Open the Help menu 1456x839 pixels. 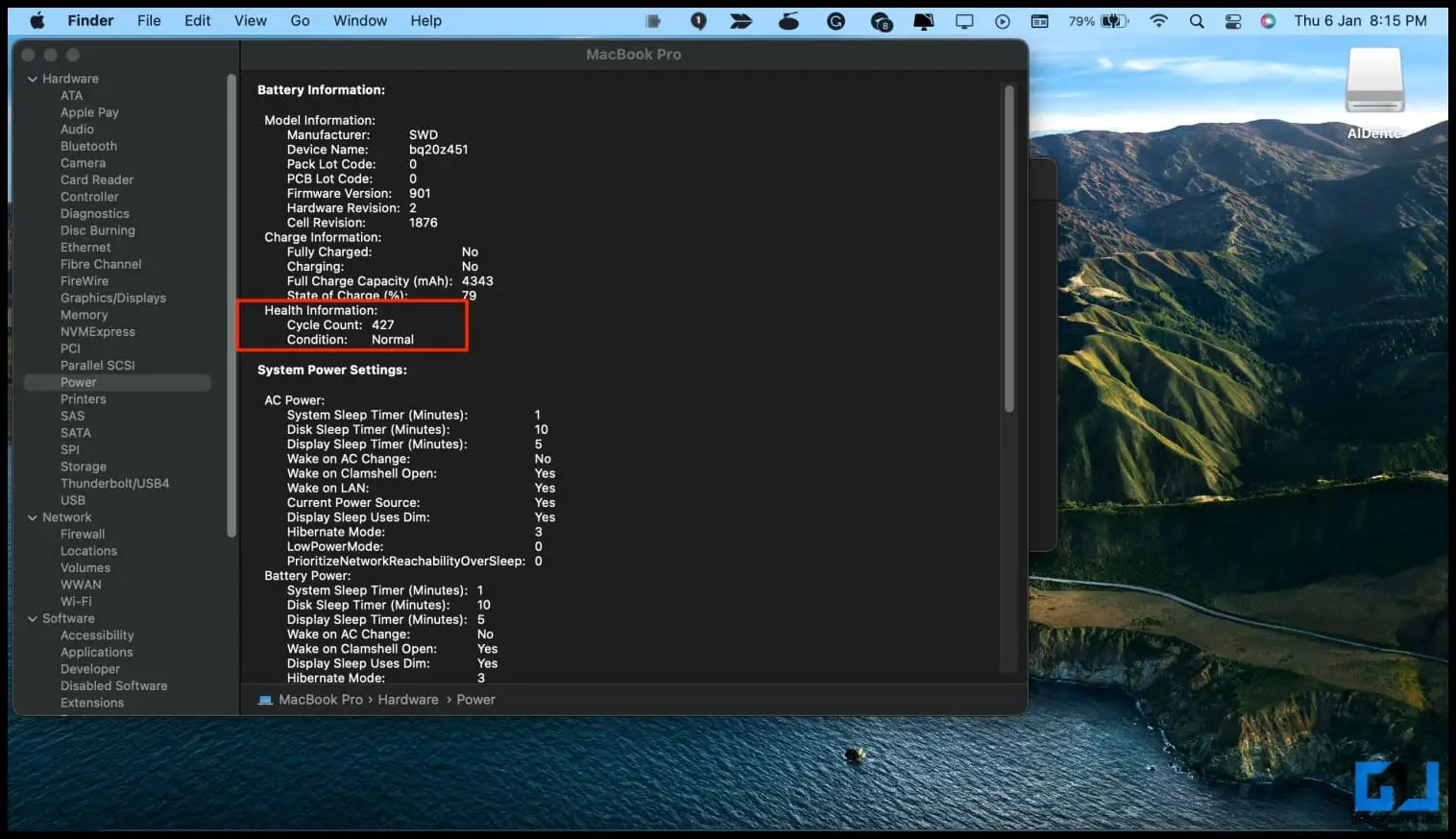click(426, 20)
